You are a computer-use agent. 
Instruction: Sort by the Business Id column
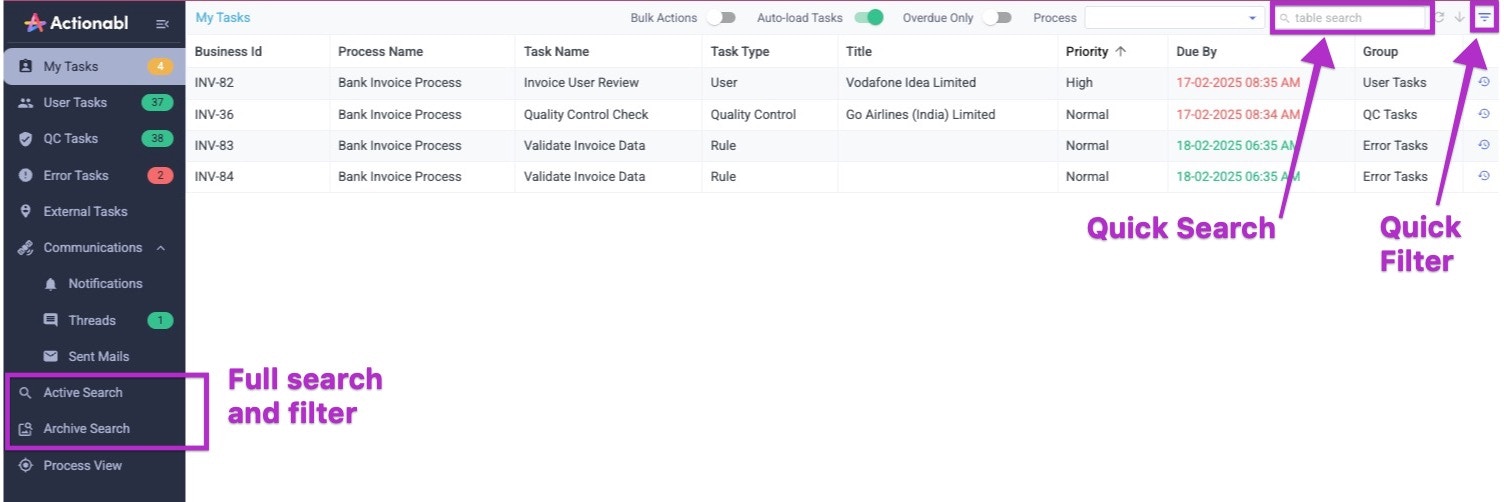[x=228, y=51]
